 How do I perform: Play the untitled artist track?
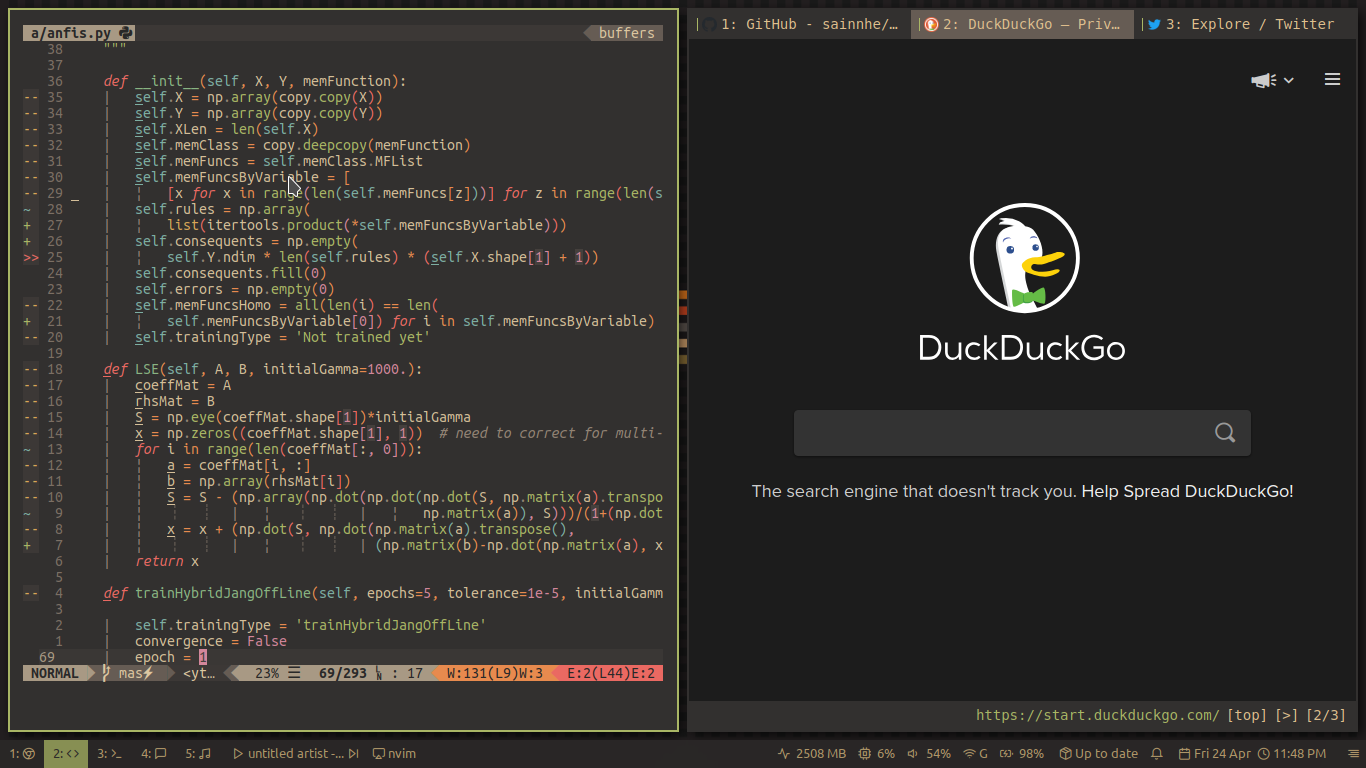[x=237, y=753]
